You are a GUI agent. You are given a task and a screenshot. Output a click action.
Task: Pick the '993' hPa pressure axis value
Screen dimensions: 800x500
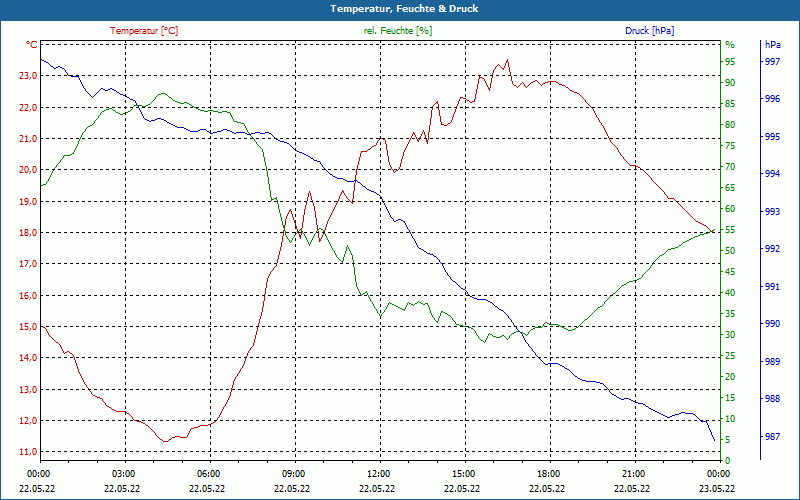point(773,211)
